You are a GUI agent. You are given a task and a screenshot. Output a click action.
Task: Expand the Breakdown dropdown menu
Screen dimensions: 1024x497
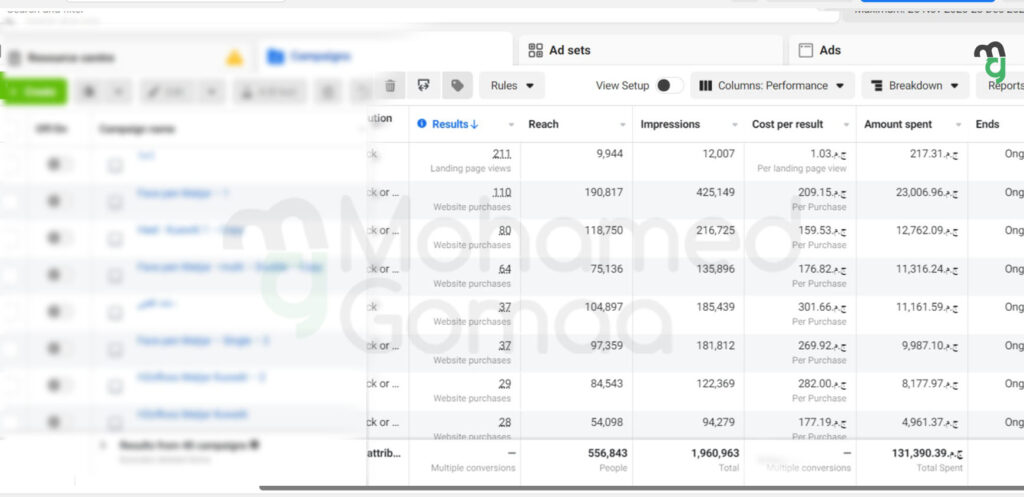point(915,86)
